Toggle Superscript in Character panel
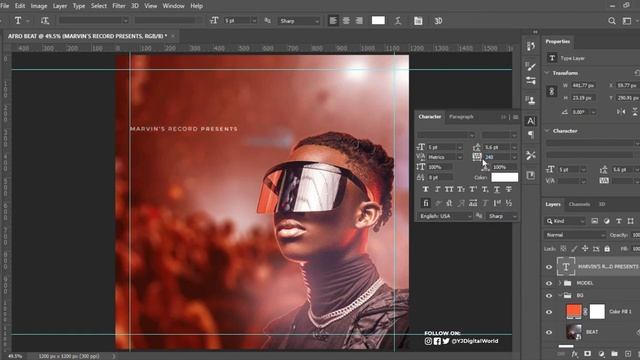The width and height of the screenshot is (640, 360). pyautogui.click(x=473, y=189)
